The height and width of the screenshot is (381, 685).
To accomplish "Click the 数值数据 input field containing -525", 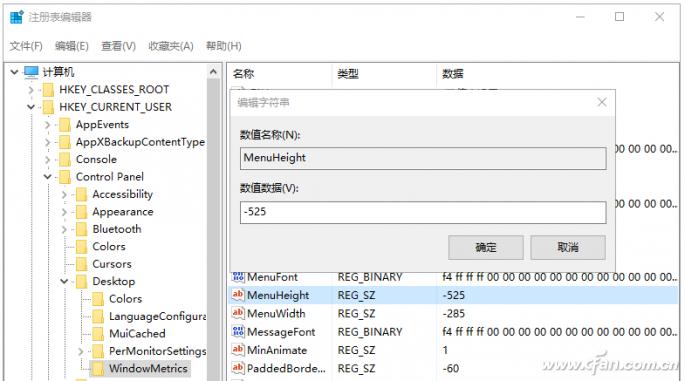I will coord(423,212).
